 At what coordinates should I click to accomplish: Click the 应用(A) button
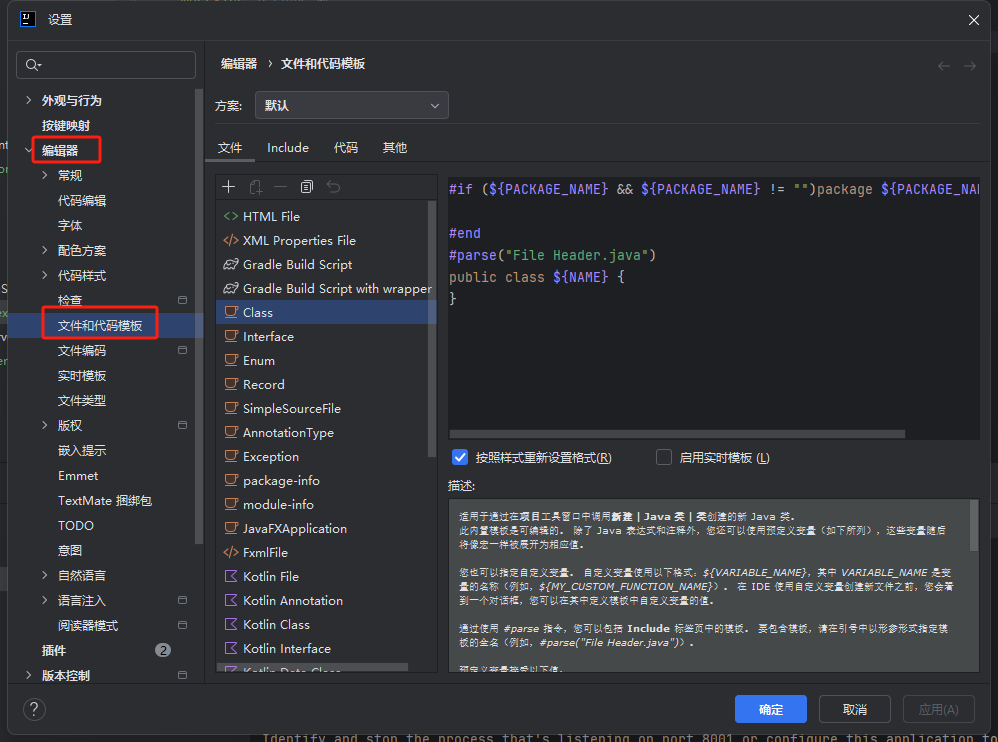coord(939,709)
